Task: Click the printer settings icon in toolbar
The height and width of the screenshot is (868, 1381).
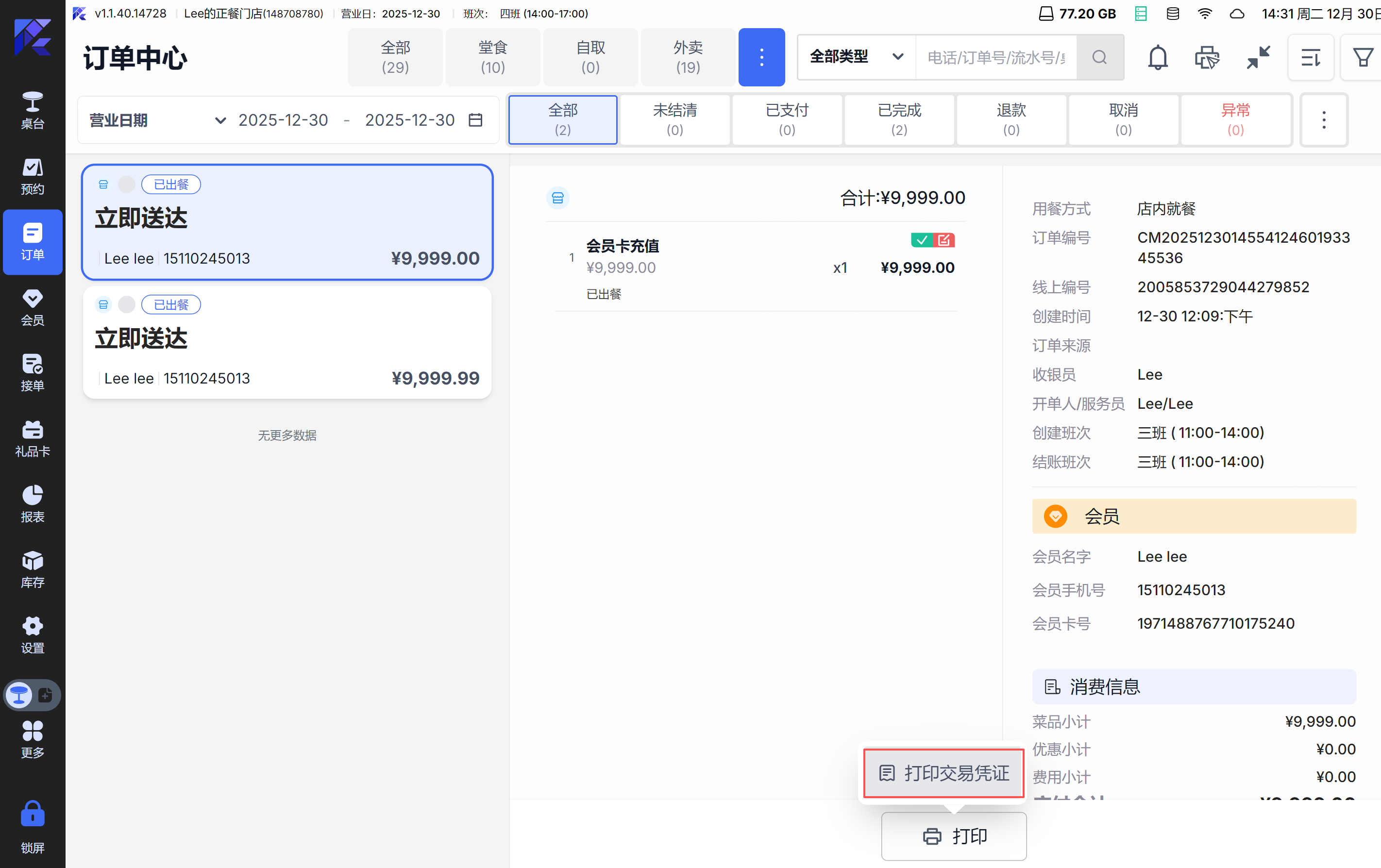Action: coord(1207,57)
